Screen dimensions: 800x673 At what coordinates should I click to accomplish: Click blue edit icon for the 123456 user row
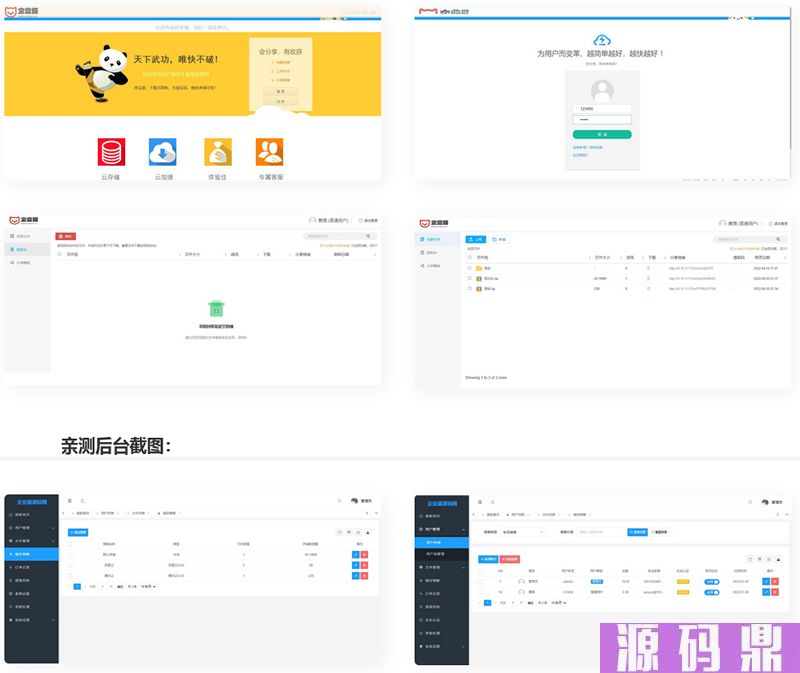tap(766, 592)
